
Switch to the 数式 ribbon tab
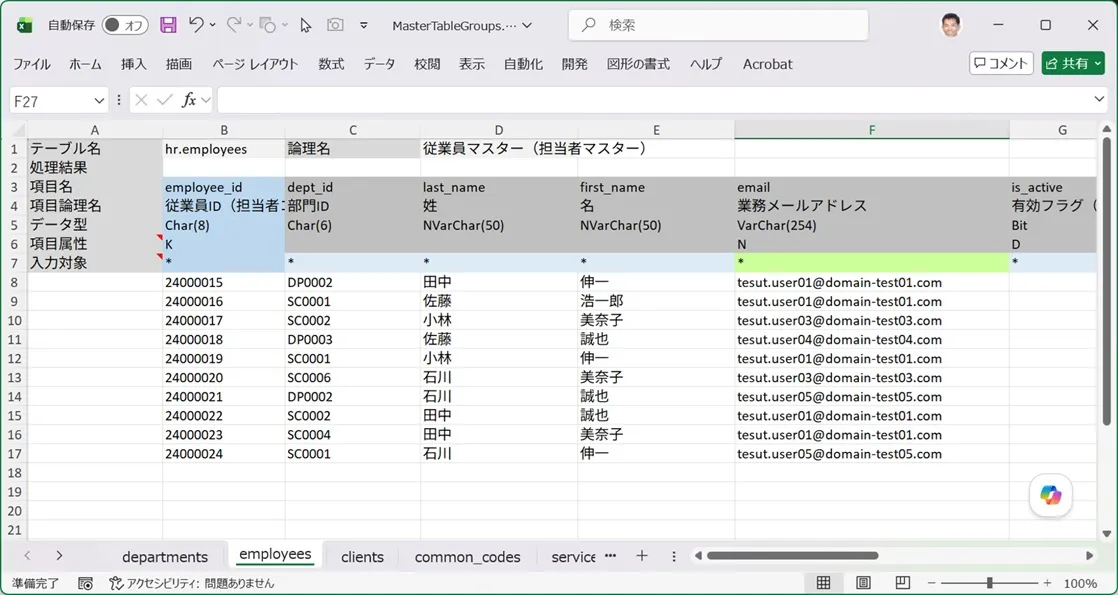pyautogui.click(x=332, y=64)
